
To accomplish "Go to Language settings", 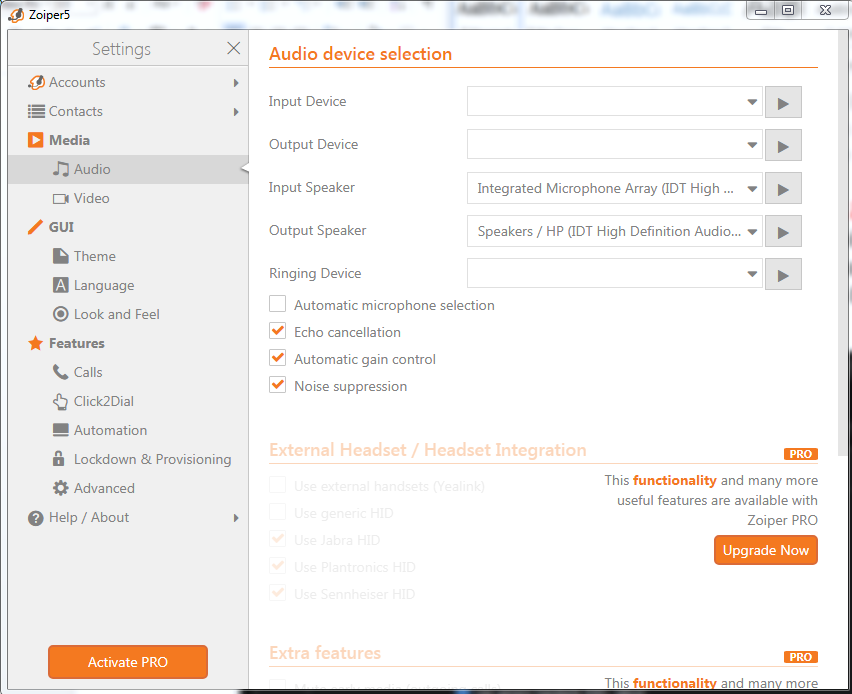I will 128,285.
